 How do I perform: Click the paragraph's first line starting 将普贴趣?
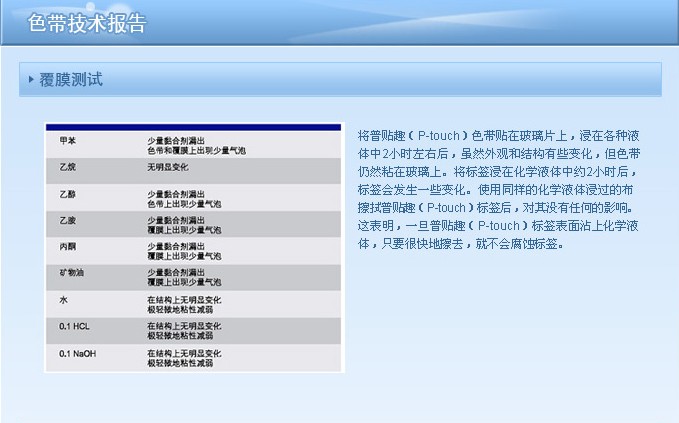click(498, 134)
